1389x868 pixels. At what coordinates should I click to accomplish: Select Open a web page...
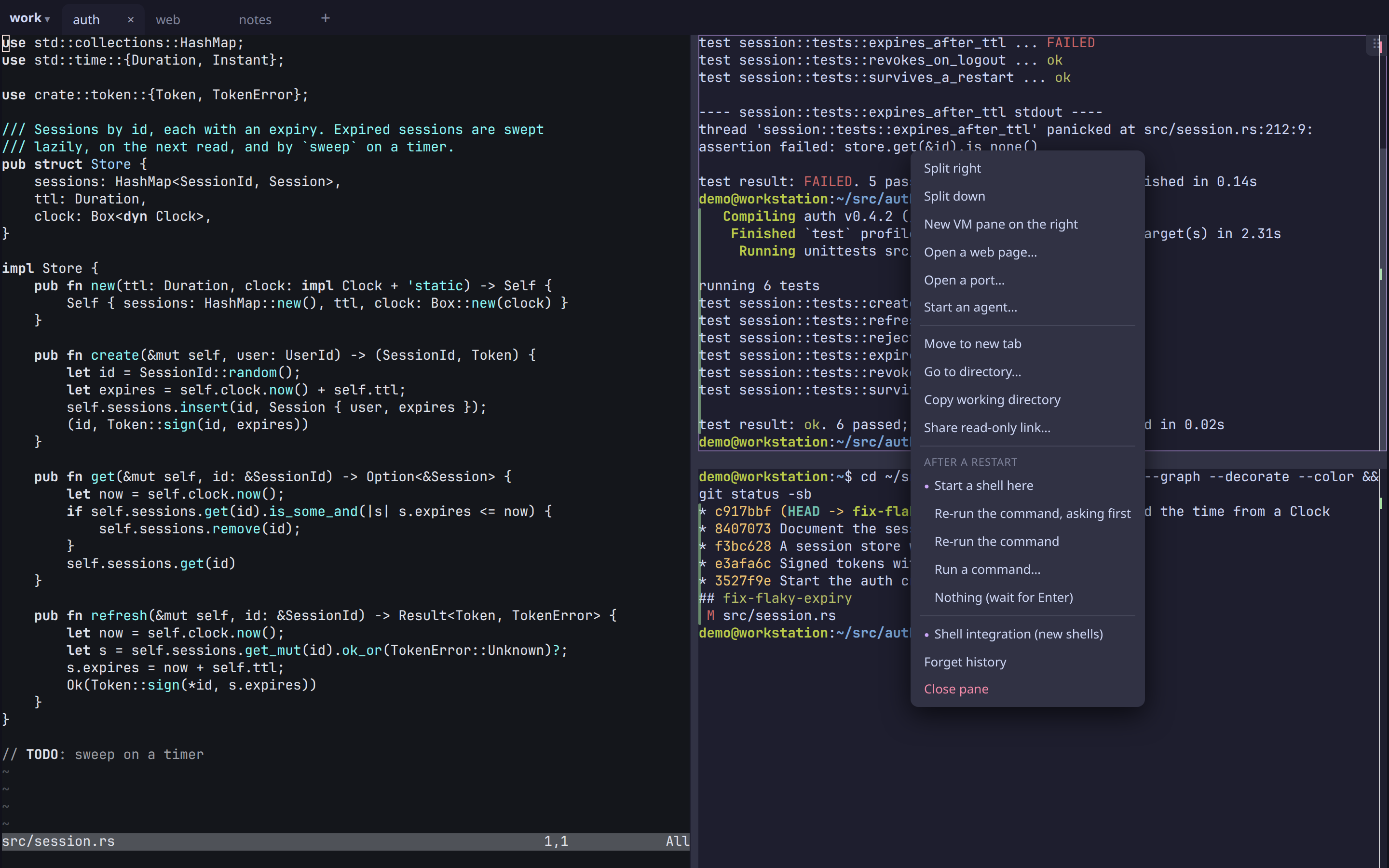1027,252
